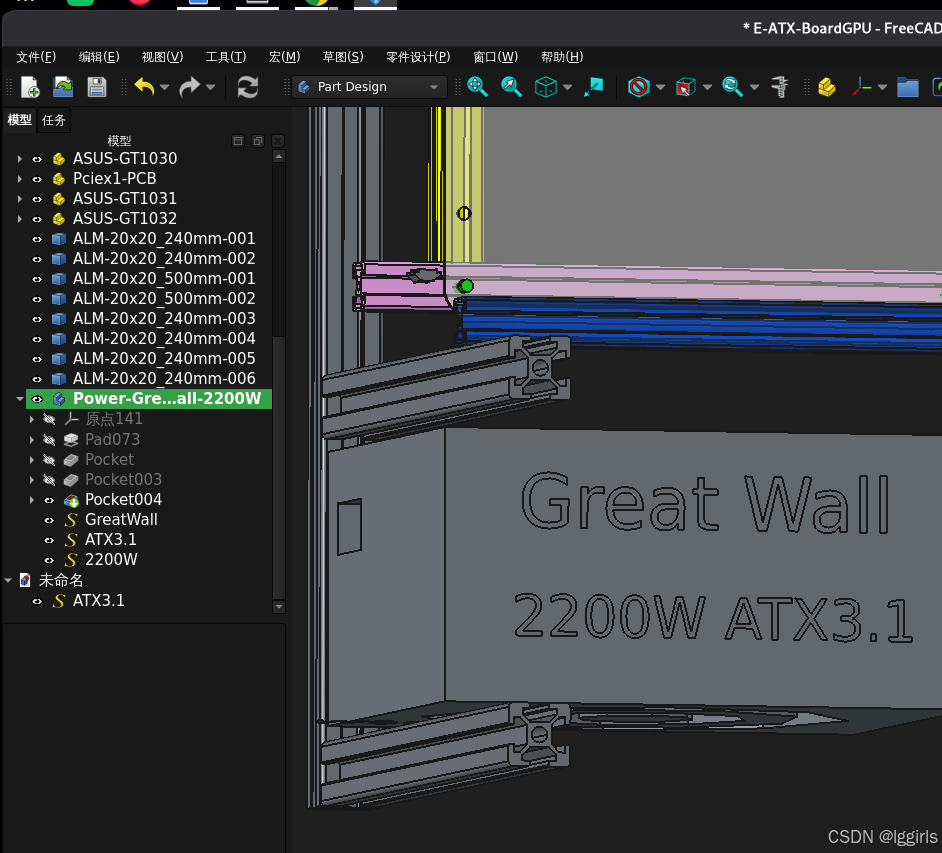942x853 pixels.
Task: Toggle visibility of ASUS-GT1030
Action: click(37, 159)
